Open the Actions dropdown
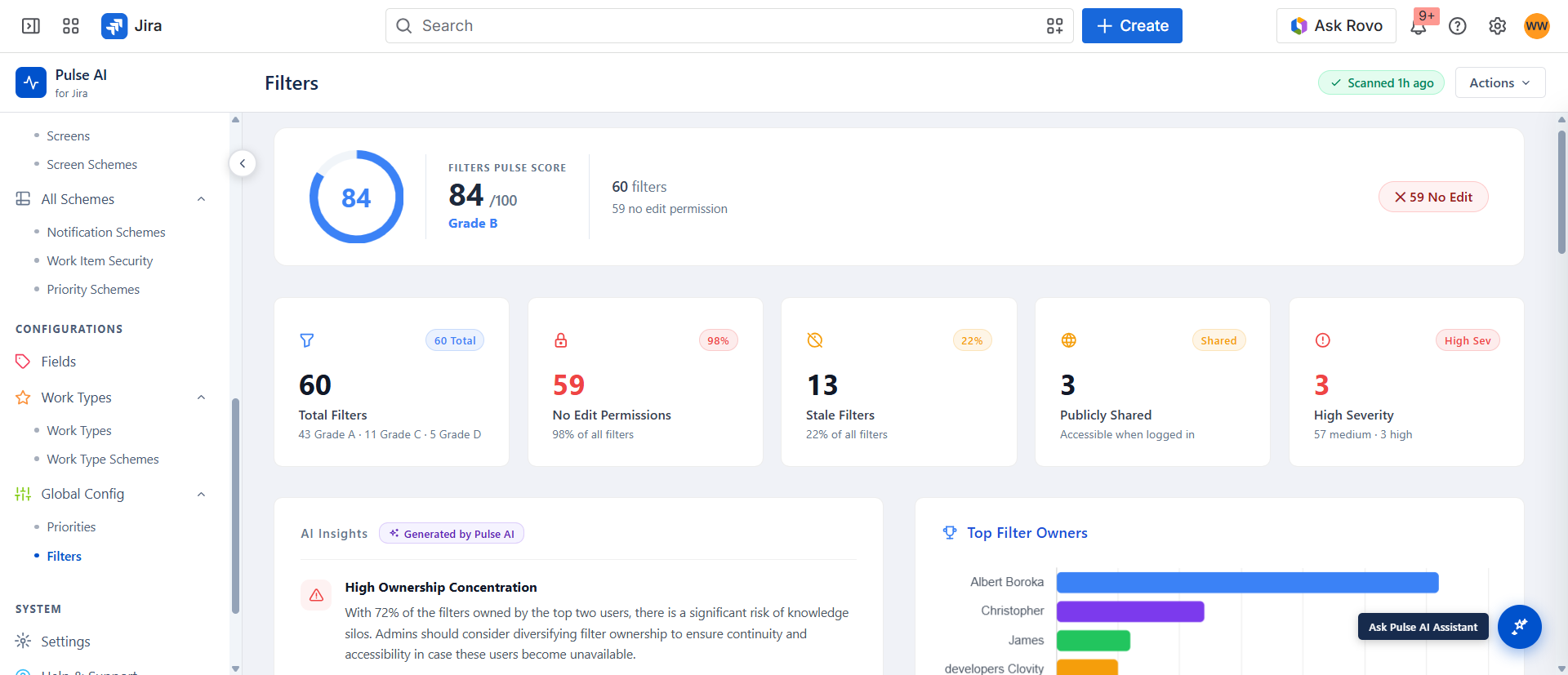 (1500, 82)
